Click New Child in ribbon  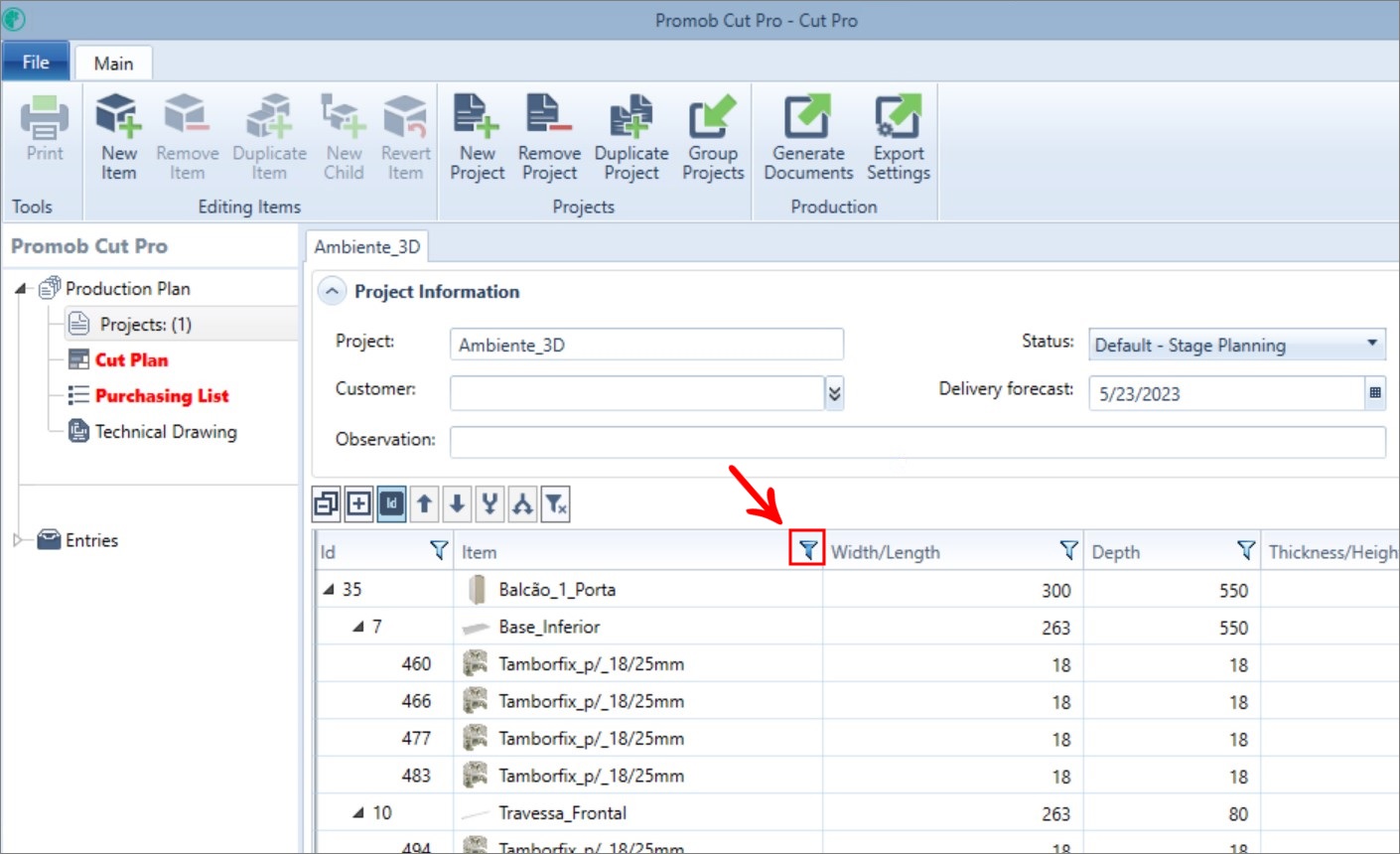click(344, 137)
